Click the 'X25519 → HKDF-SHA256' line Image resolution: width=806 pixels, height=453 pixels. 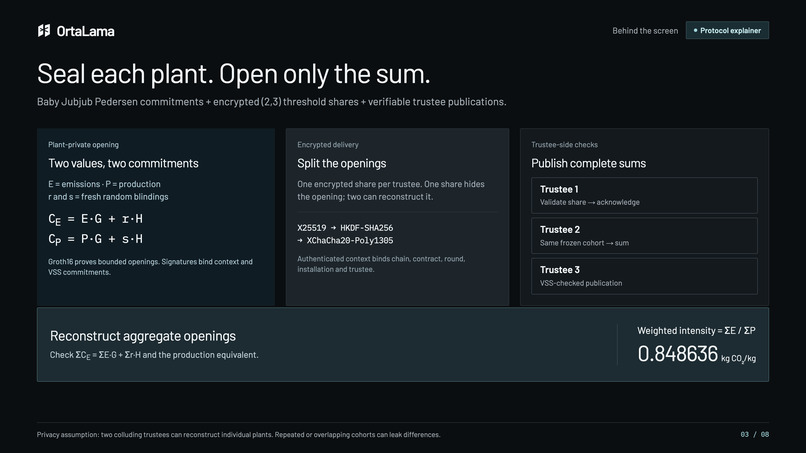(345, 228)
